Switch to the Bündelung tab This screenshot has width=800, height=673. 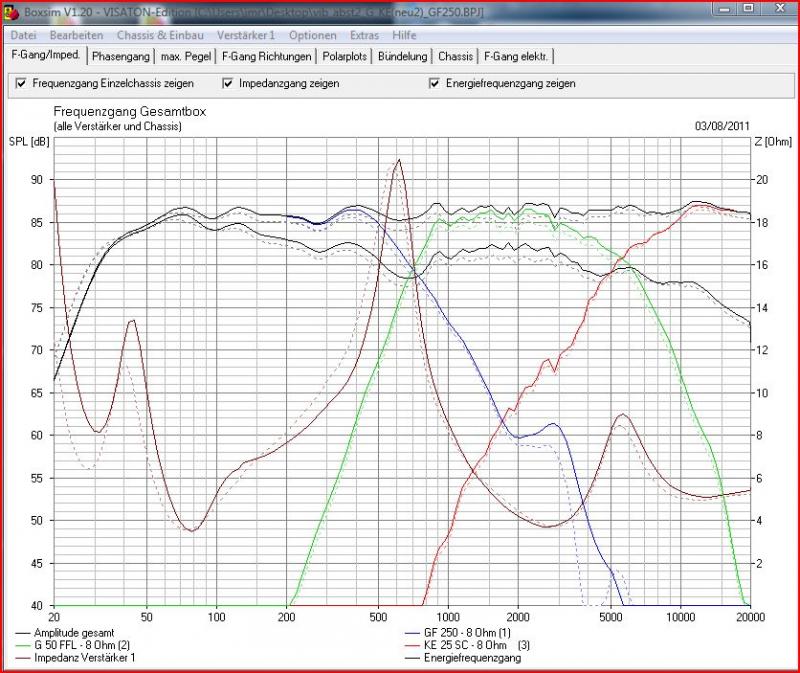402,57
